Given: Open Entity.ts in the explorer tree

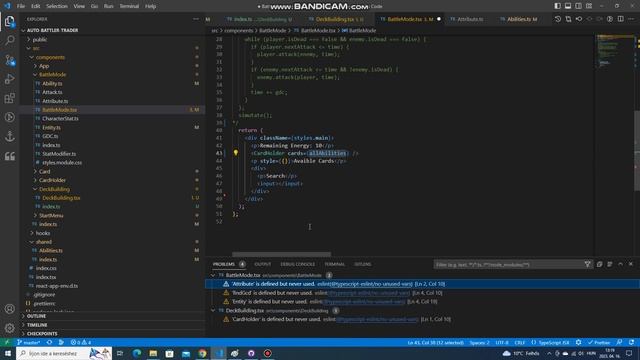Looking at the screenshot, I should [51, 128].
